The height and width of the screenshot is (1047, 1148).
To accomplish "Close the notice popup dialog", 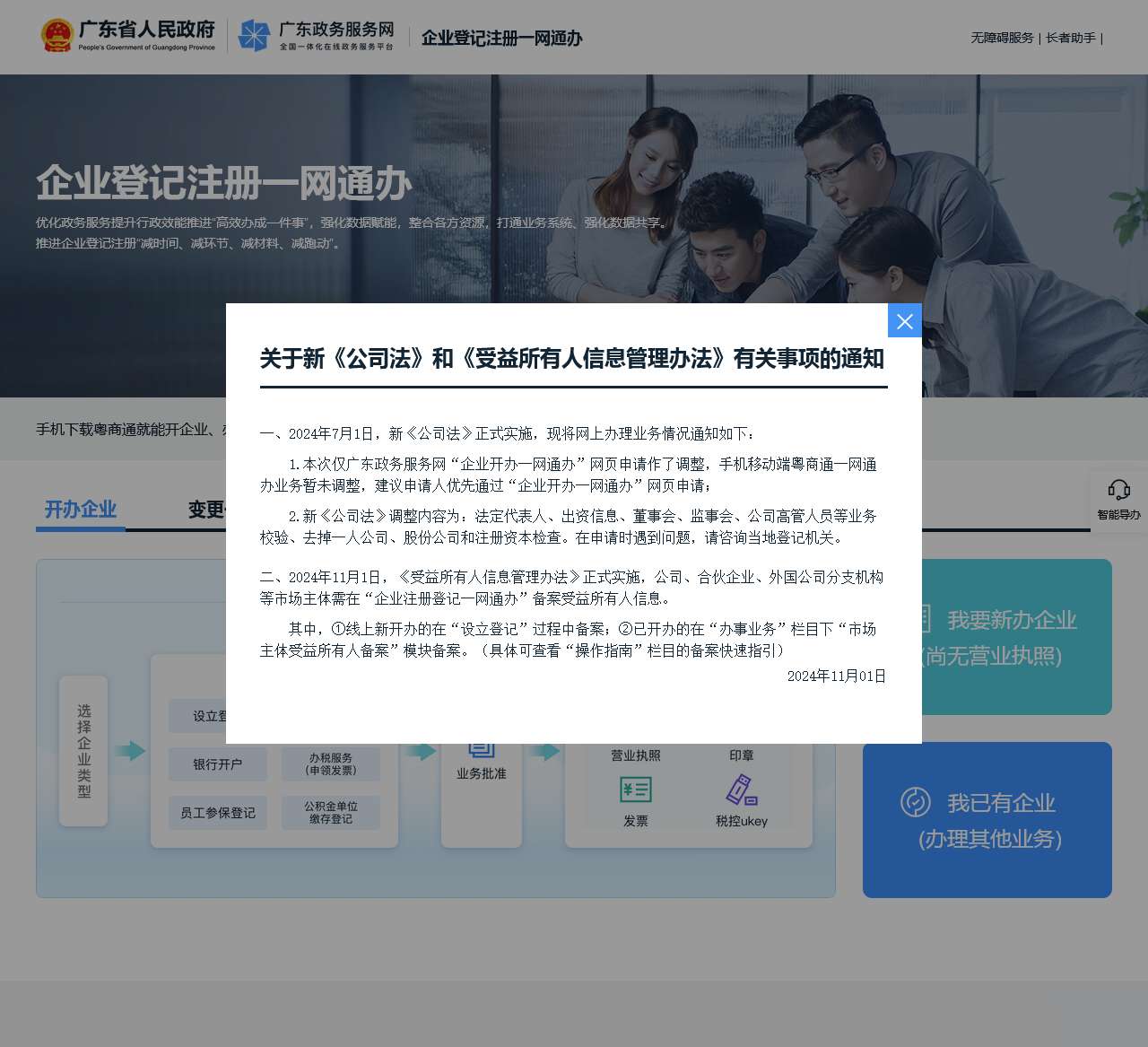I will 904,321.
